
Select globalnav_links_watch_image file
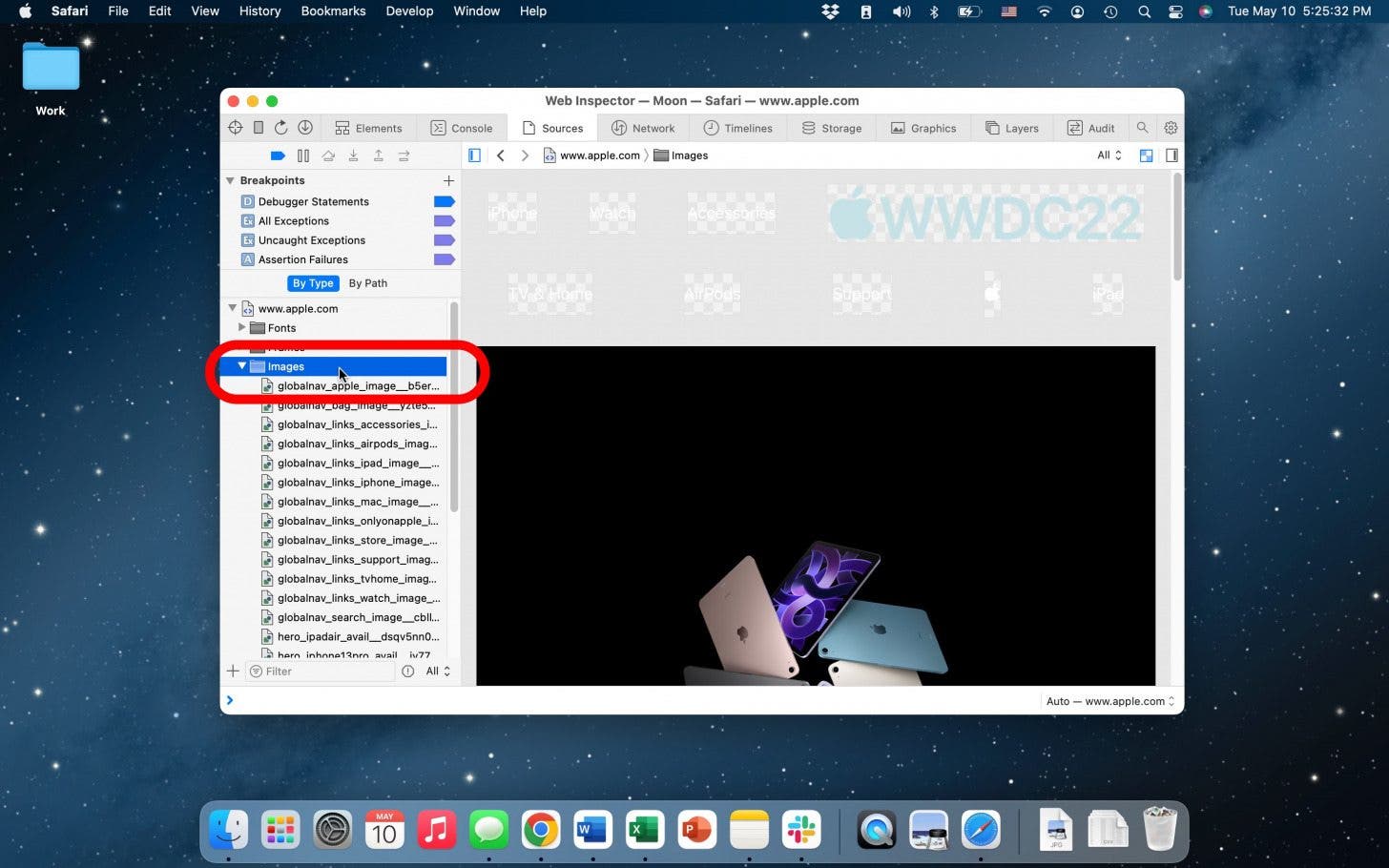click(350, 598)
